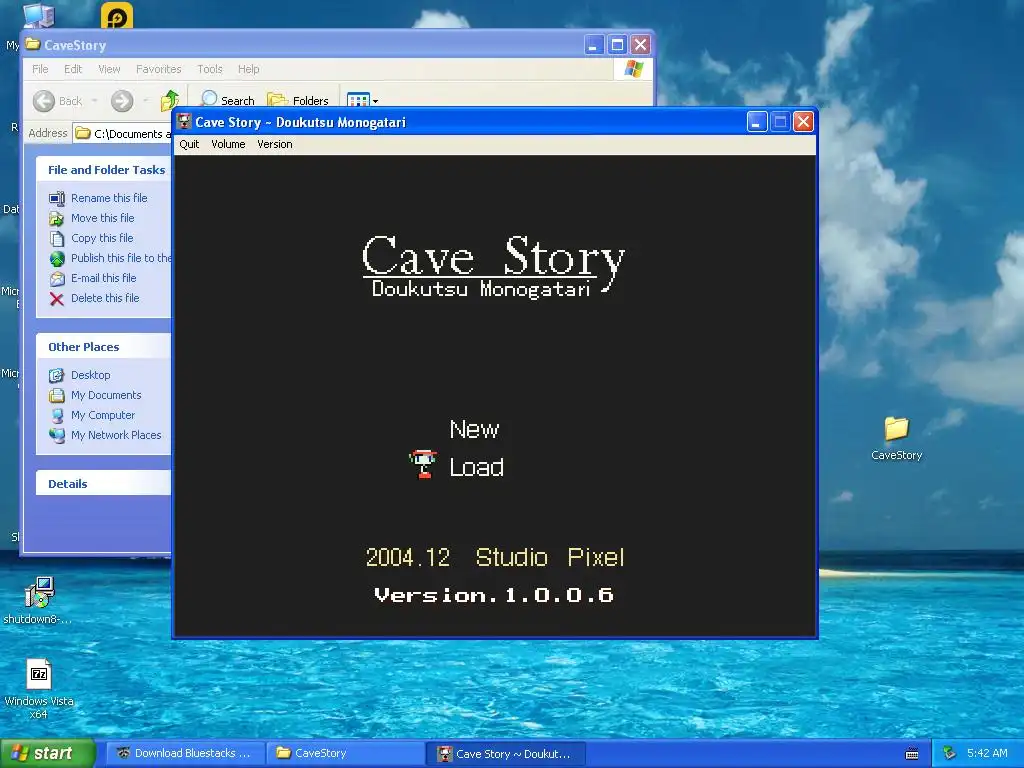Select the shutdown8 installer desktop icon

[x=39, y=600]
